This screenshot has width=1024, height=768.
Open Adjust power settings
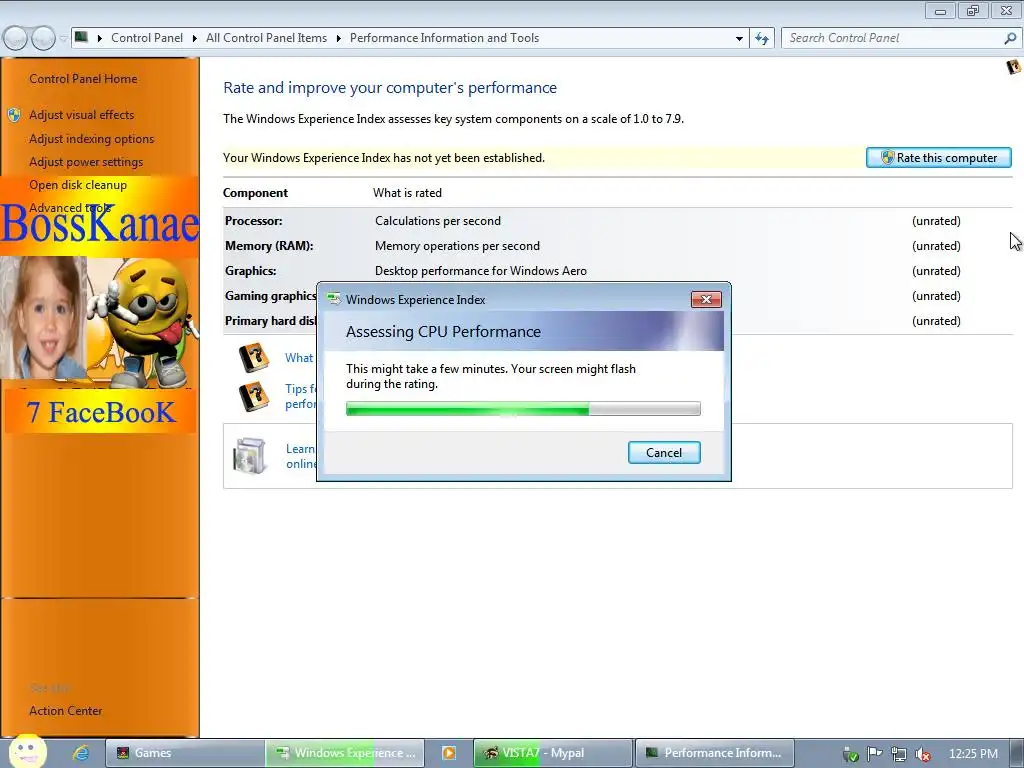86,162
